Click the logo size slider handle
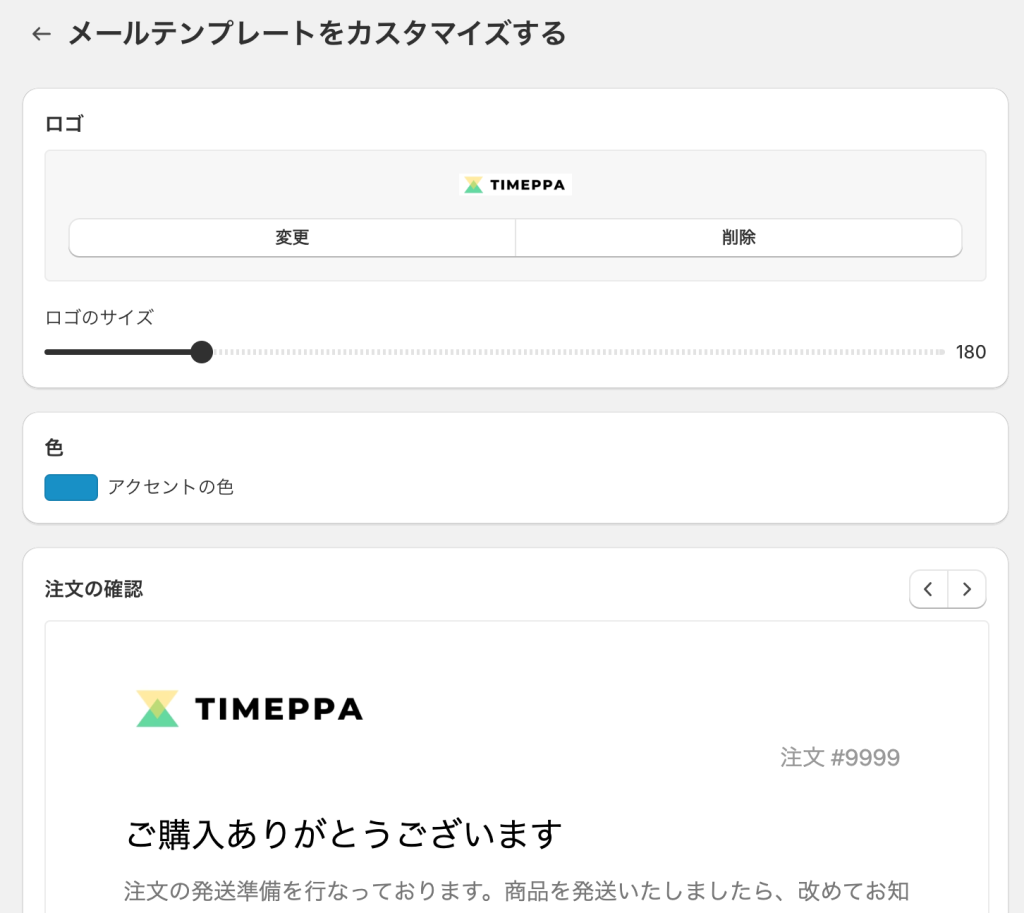This screenshot has height=913, width=1024. point(202,352)
